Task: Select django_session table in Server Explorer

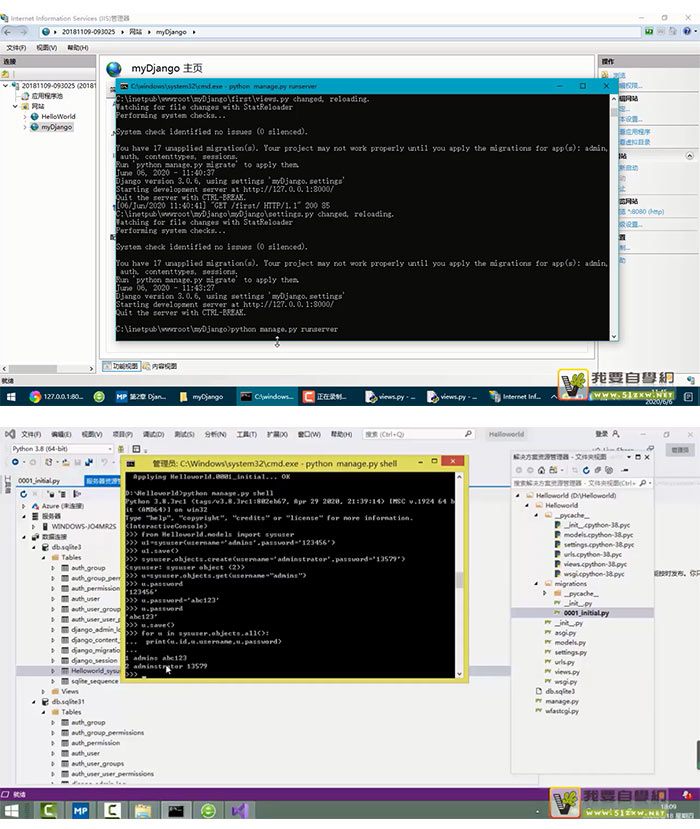Action: [x=94, y=660]
